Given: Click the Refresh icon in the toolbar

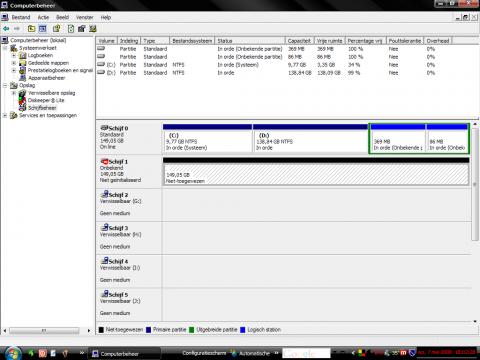Looking at the screenshot, I should click(x=71, y=29).
